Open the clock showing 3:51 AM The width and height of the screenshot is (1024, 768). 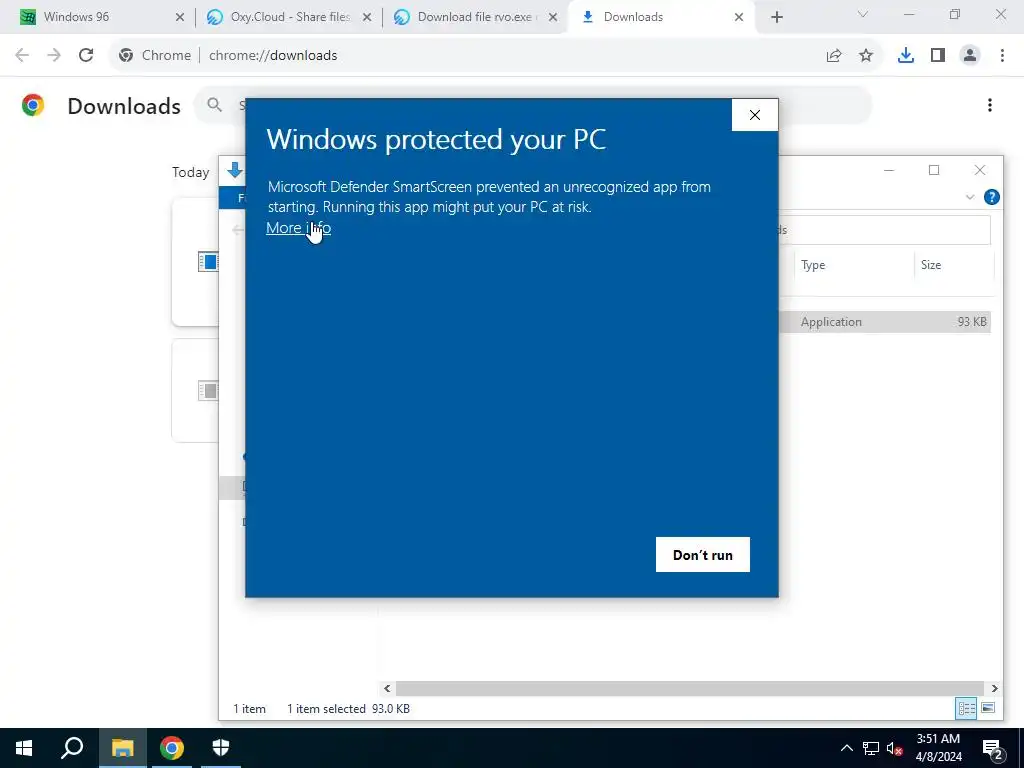coord(938,748)
